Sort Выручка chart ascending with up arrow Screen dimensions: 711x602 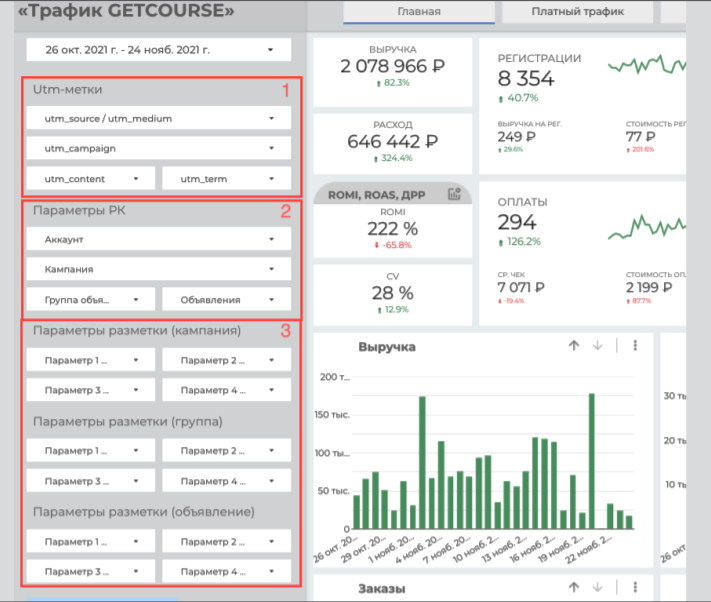tap(574, 345)
